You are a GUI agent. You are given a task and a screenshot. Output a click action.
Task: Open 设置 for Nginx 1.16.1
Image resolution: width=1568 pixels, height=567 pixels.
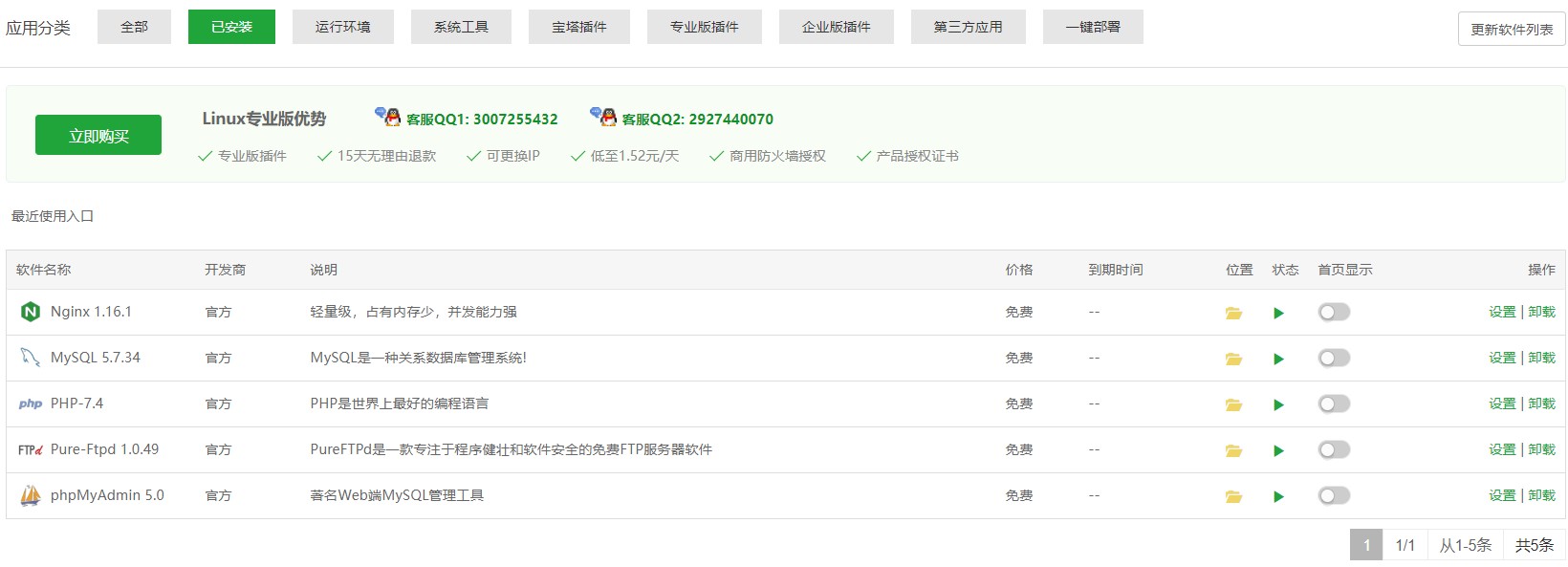pyautogui.click(x=1502, y=312)
